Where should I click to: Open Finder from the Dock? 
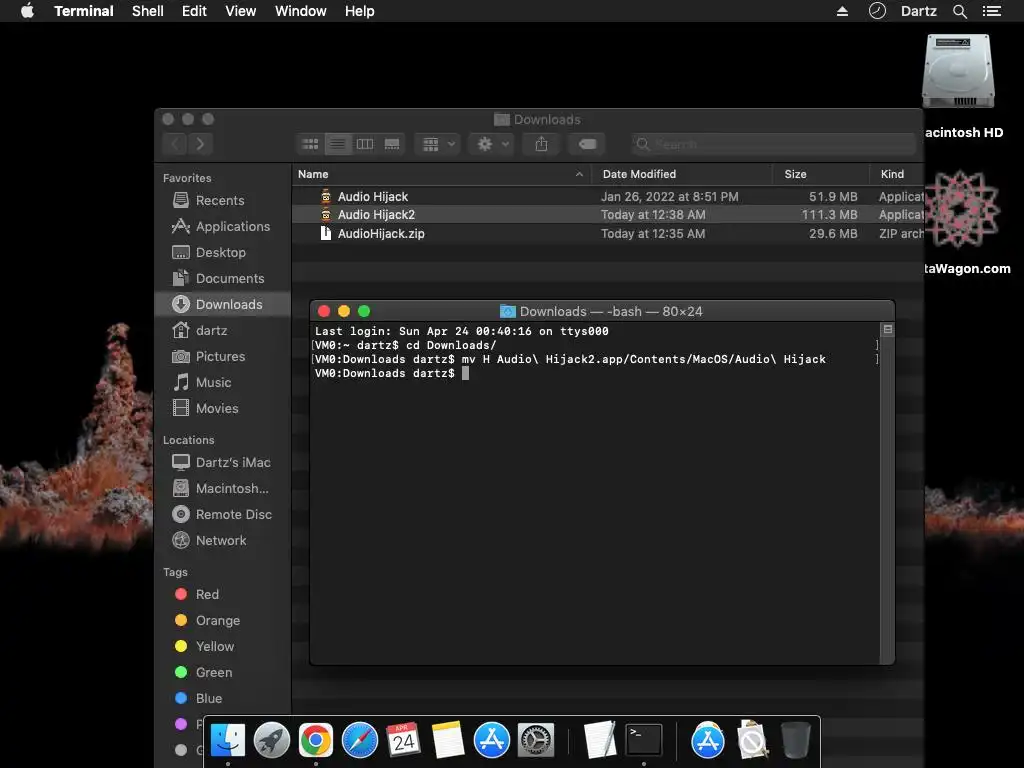click(x=227, y=741)
